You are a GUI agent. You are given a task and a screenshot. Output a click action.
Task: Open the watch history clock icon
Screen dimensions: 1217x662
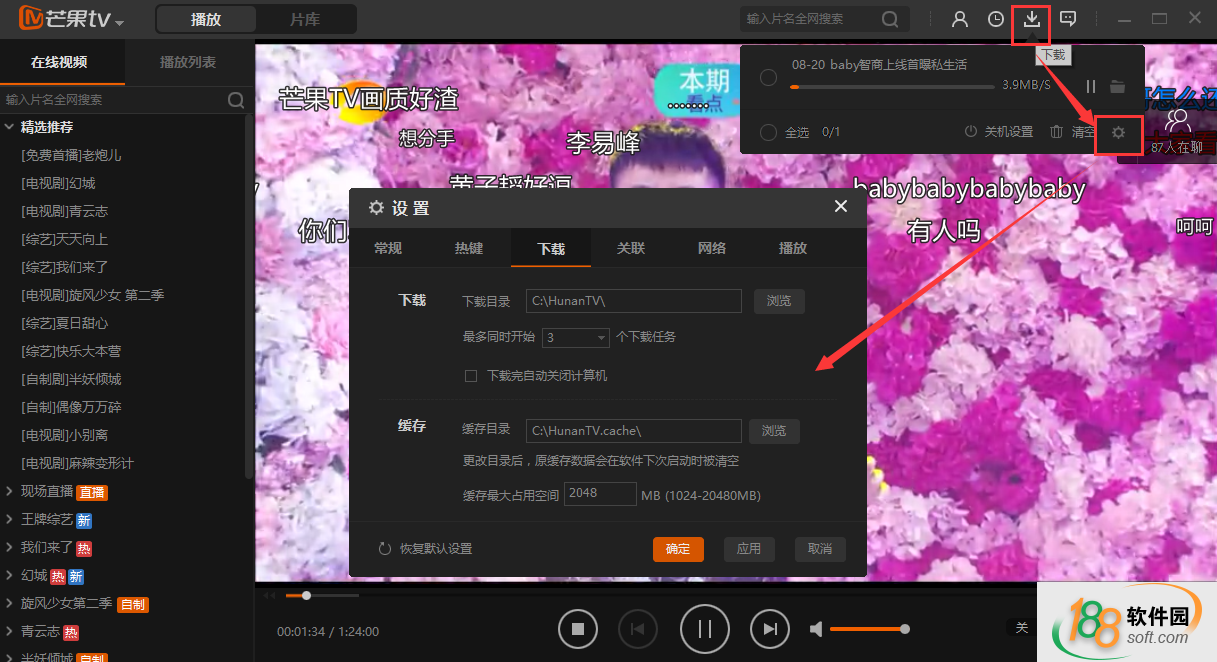click(x=996, y=19)
